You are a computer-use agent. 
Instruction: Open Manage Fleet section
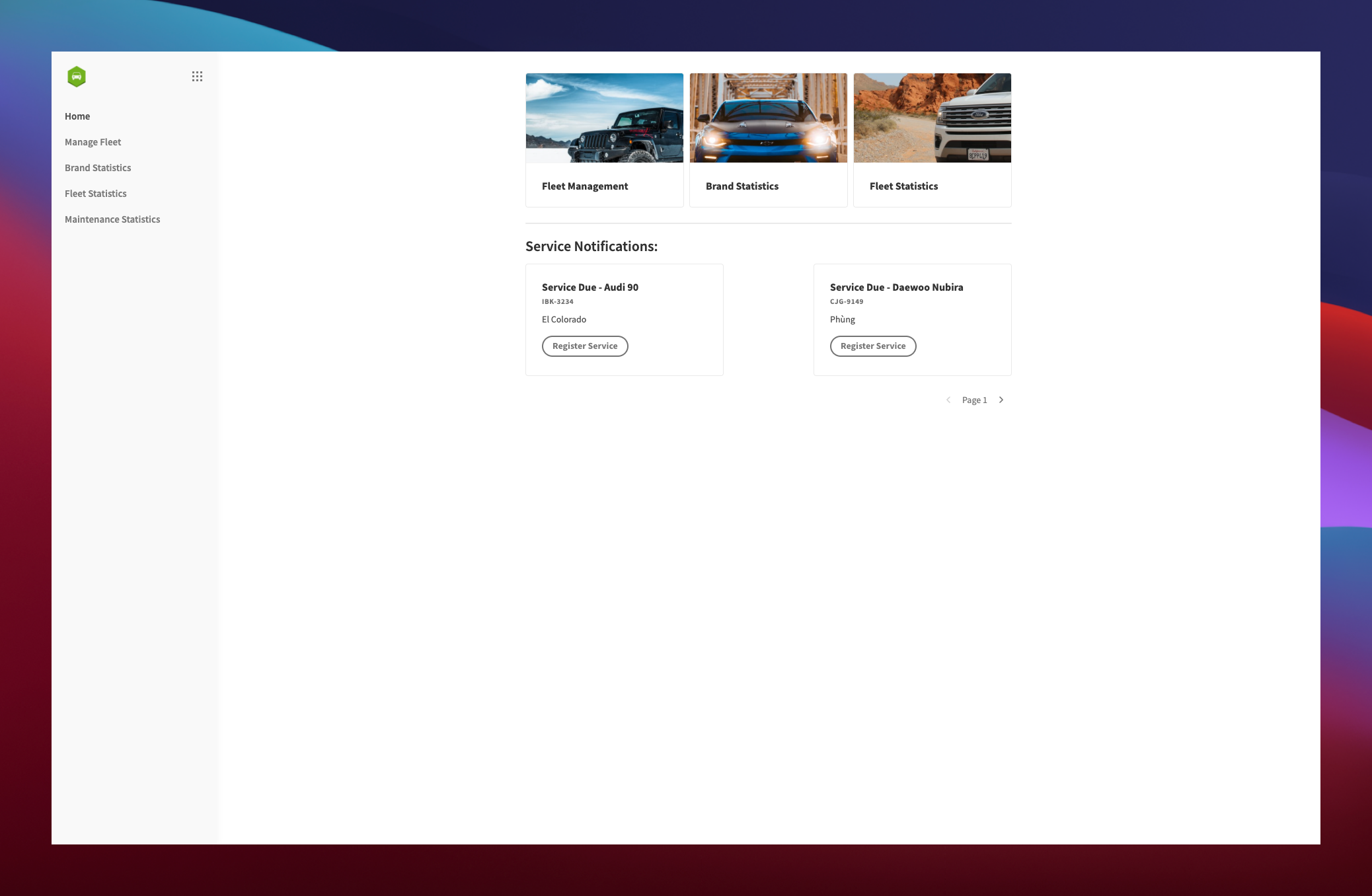click(93, 141)
